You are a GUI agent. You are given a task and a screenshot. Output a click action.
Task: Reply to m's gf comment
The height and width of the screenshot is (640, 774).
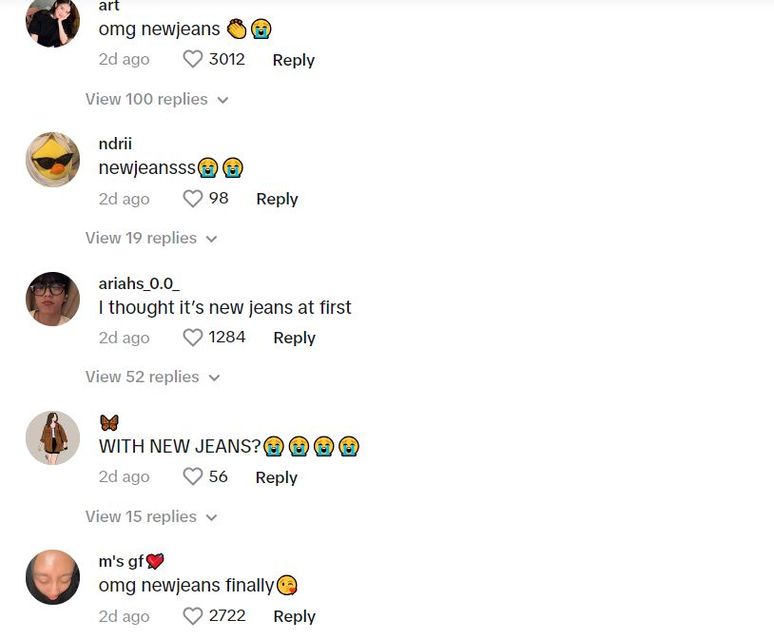tap(294, 616)
